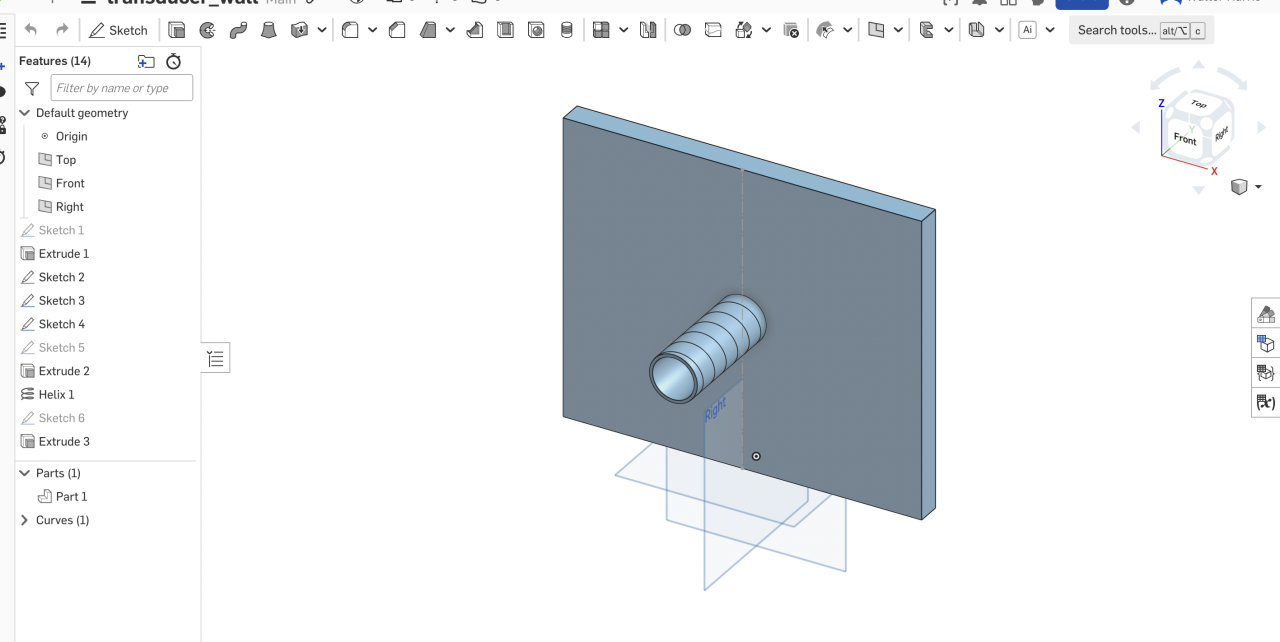This screenshot has width=1280, height=642.
Task: Toggle the feature list panel button
Action: point(216,358)
